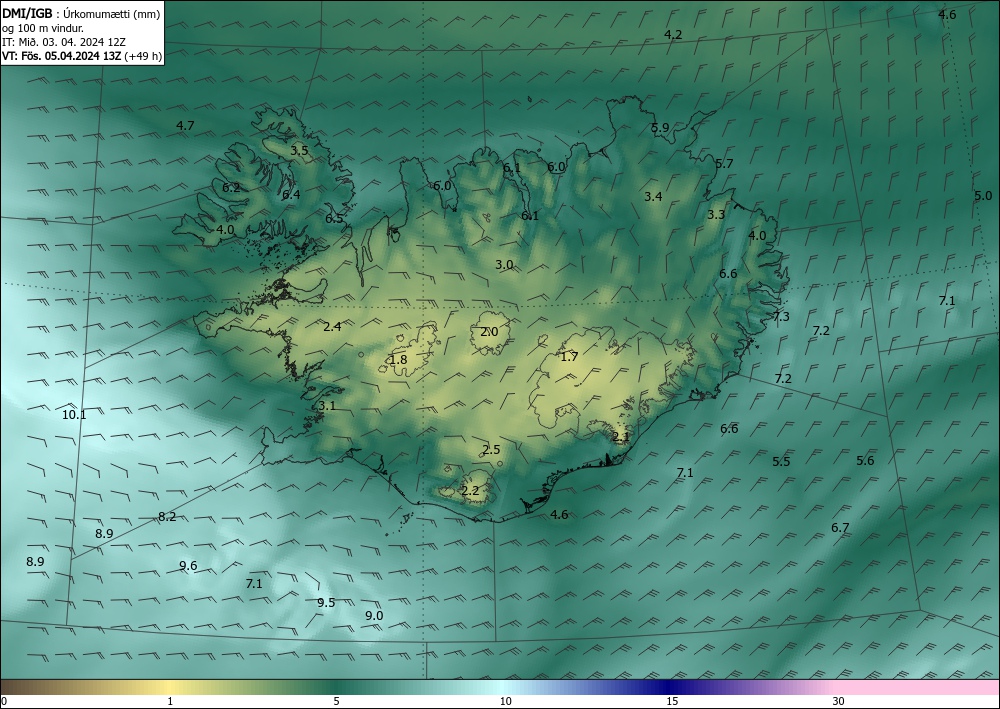Click the map value '6.5'
Image resolution: width=1000 pixels, height=709 pixels.
(334, 219)
